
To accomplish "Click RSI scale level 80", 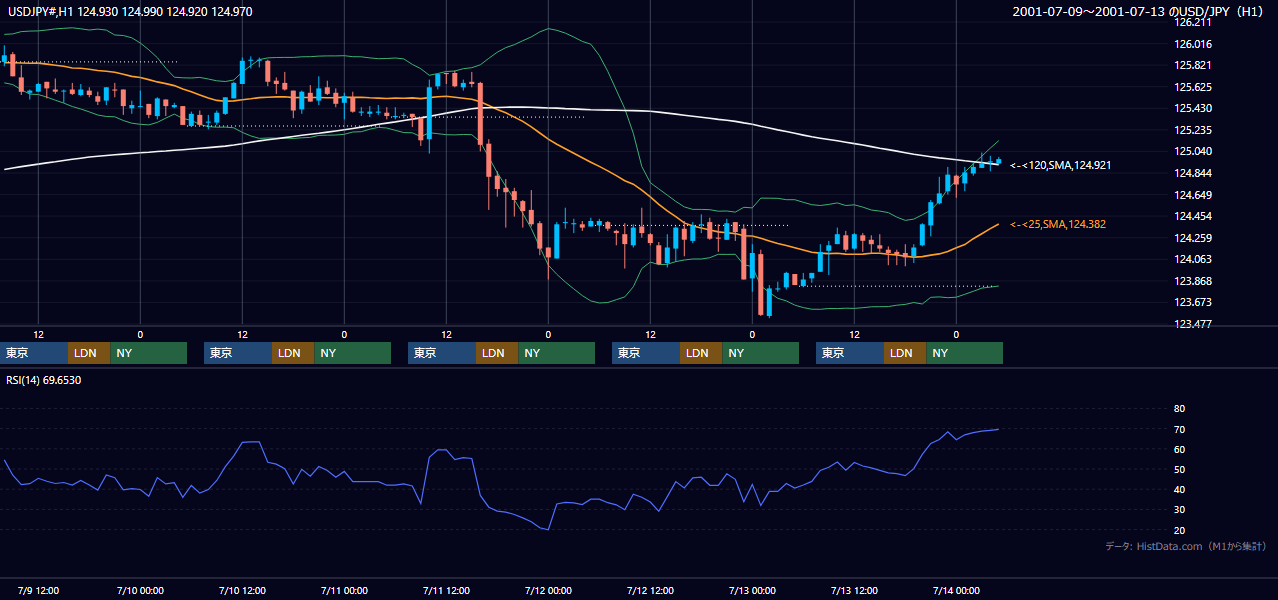I will 1179,409.
